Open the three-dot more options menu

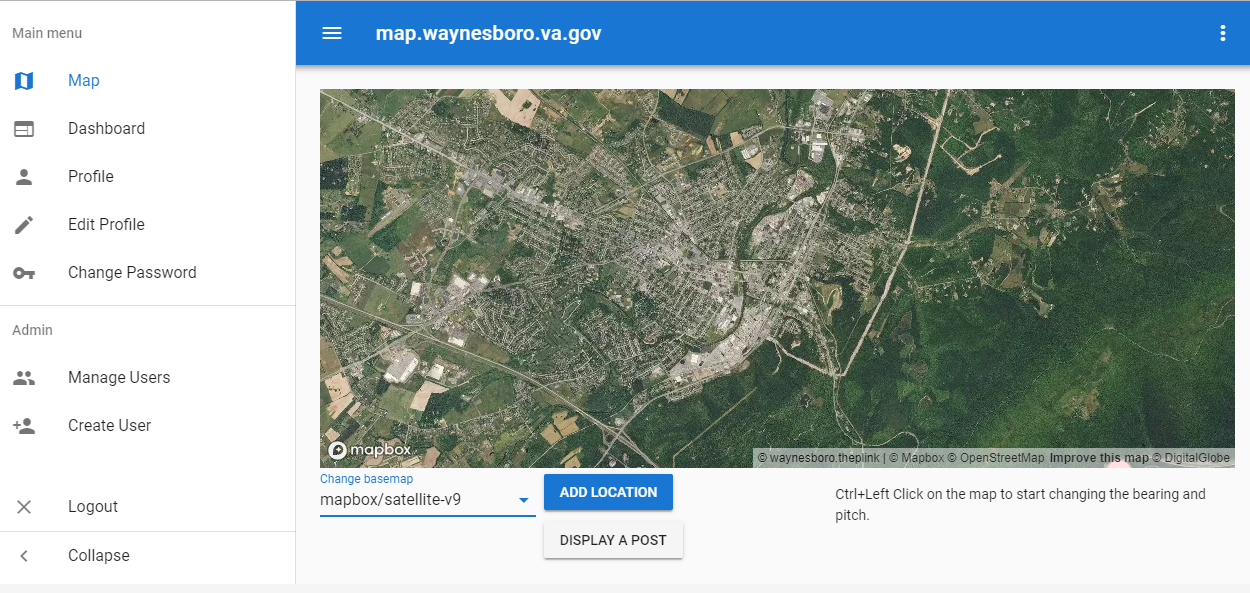[1222, 33]
